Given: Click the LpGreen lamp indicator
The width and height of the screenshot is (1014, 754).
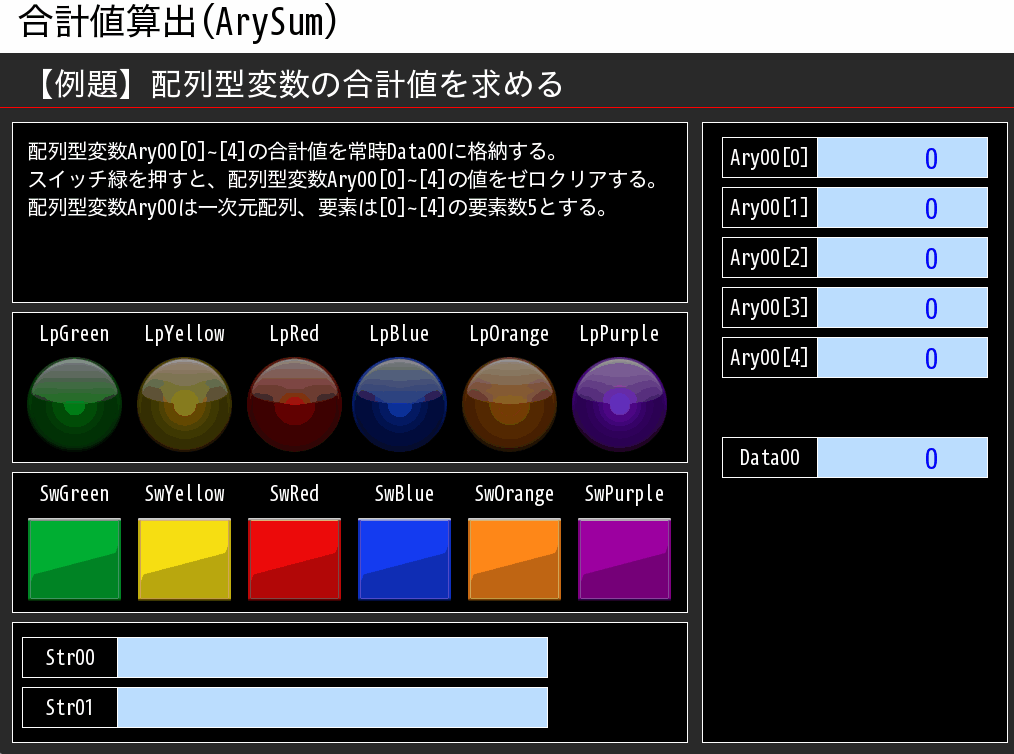Looking at the screenshot, I should (75, 403).
